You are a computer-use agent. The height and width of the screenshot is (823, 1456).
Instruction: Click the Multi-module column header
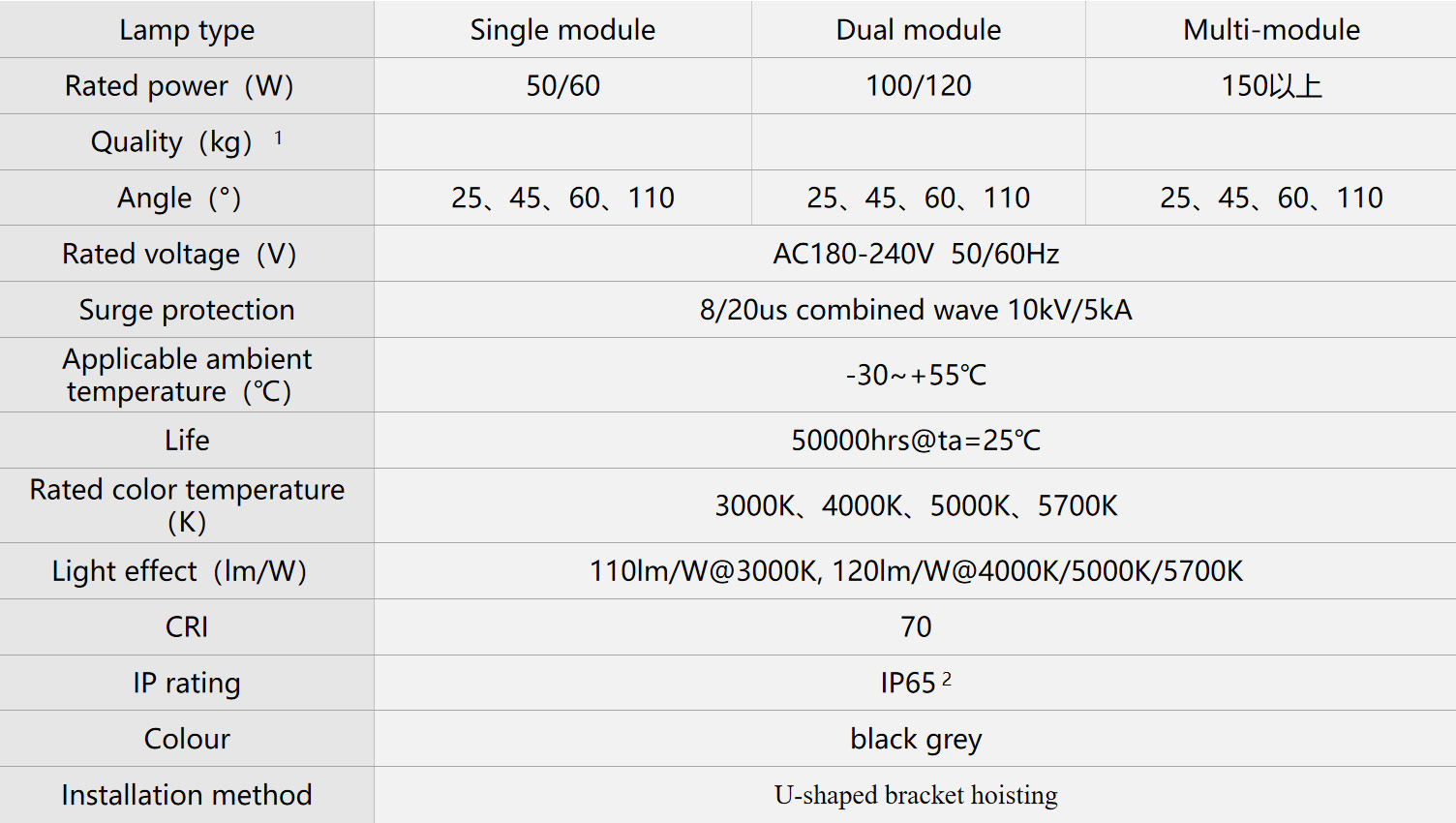(x=1271, y=29)
